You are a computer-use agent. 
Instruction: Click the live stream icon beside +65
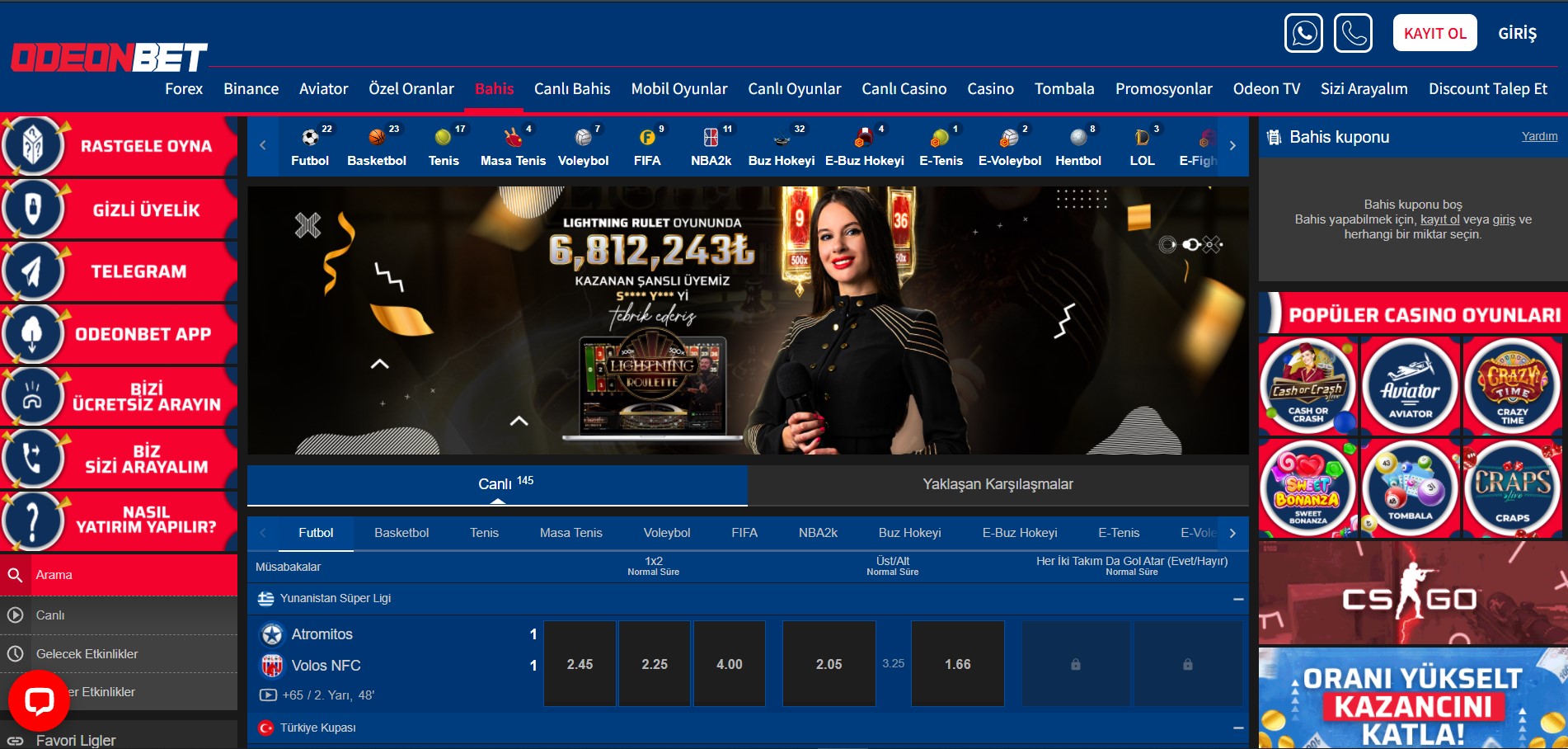coord(268,695)
